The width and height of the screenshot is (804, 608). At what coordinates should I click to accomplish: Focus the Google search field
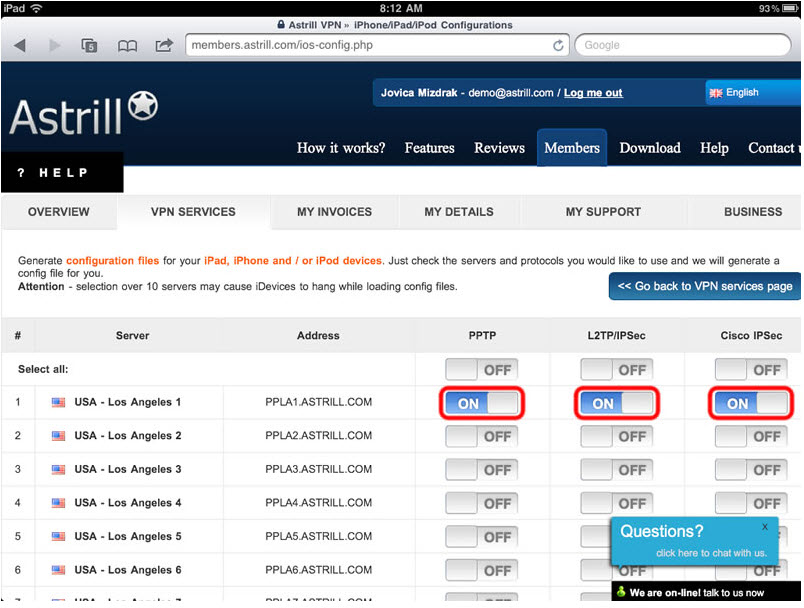tap(683, 45)
